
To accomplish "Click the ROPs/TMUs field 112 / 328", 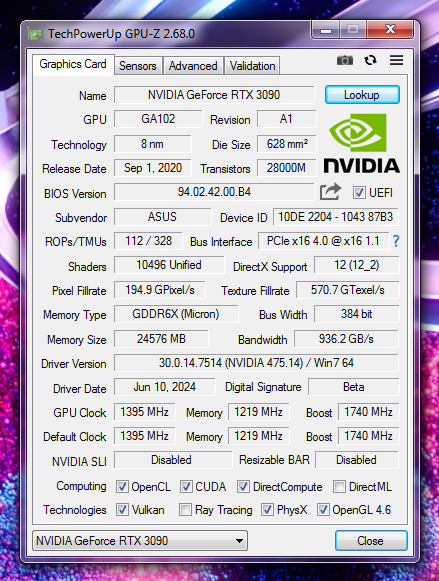I will (x=148, y=241).
